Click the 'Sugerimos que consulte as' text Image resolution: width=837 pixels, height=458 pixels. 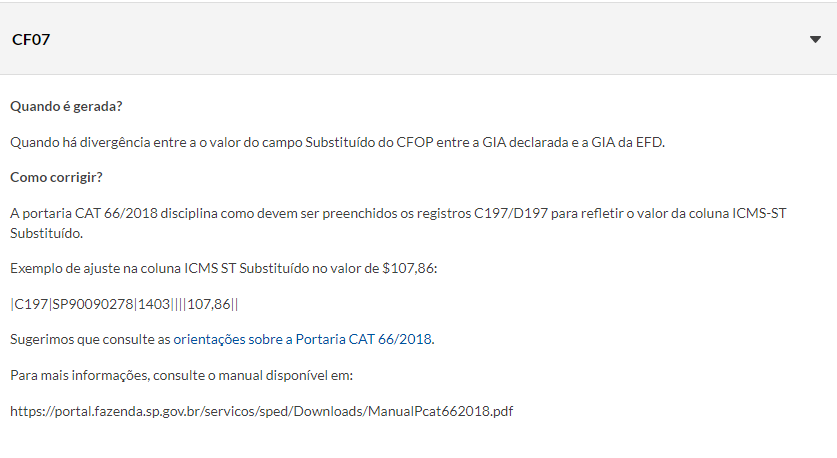coord(90,339)
